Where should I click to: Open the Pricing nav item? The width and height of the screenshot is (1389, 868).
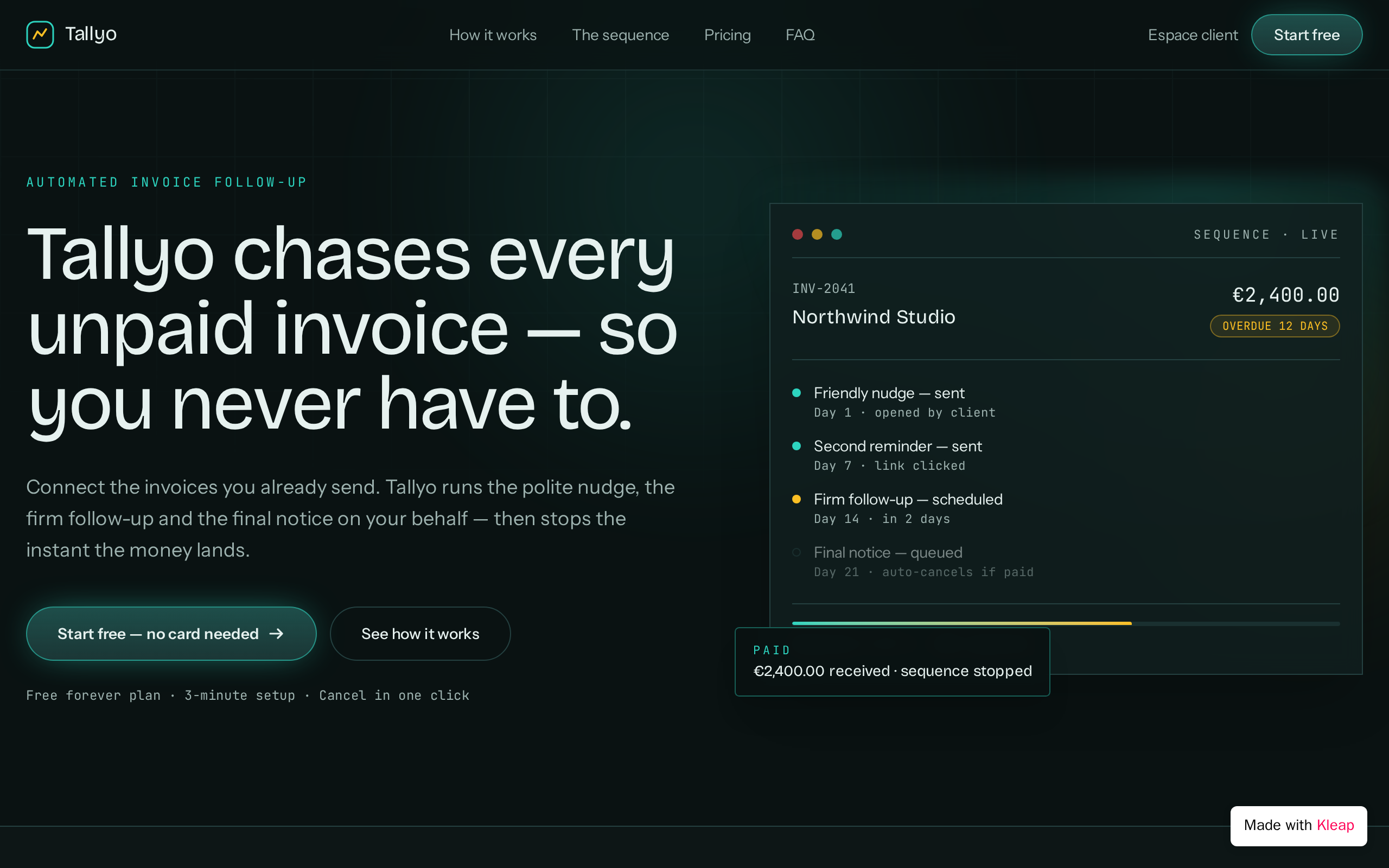[727, 35]
